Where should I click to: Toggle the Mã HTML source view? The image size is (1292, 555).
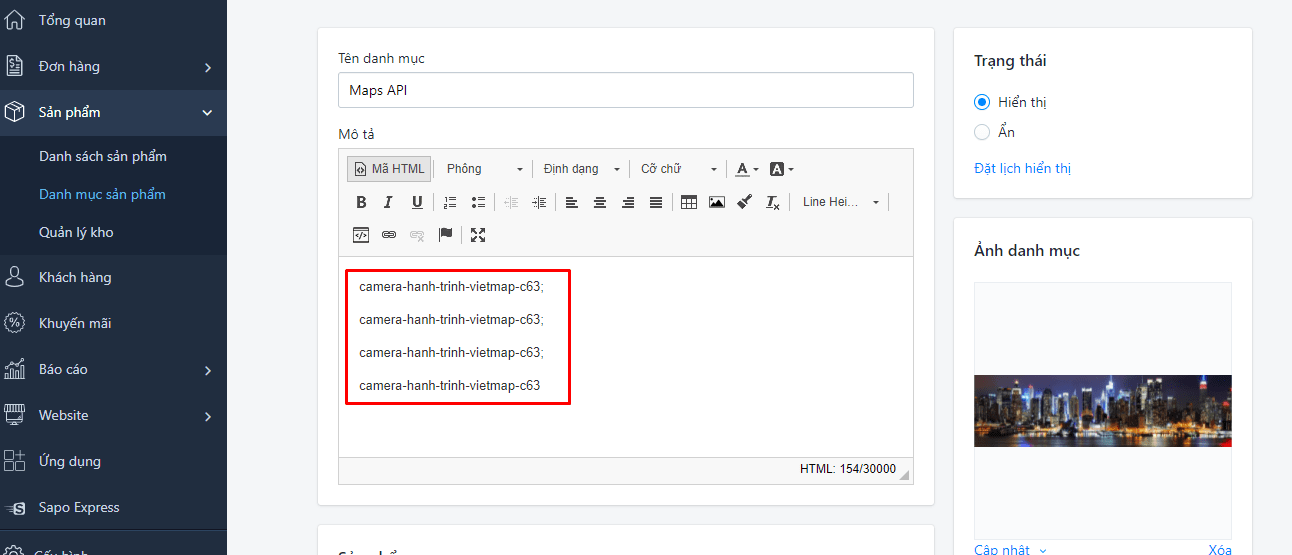click(390, 169)
